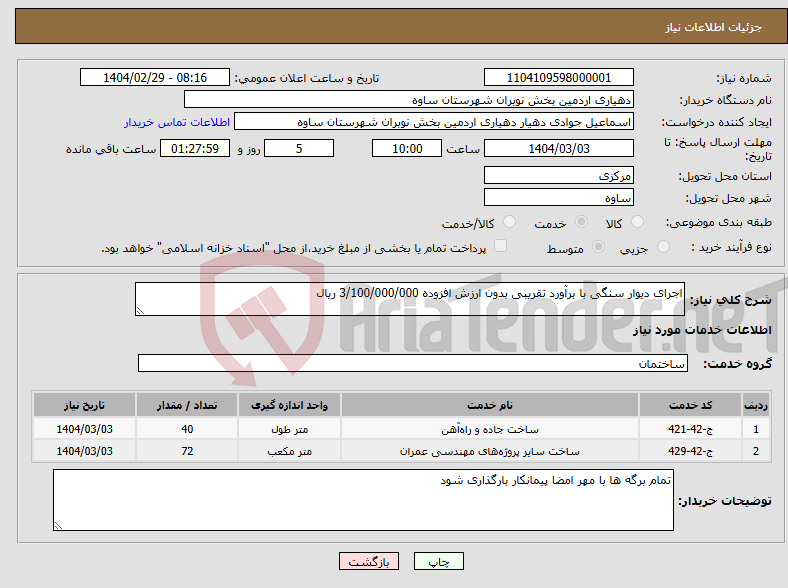The image size is (788, 588).
Task: Click the نام خدمت column header
Action: pyautogui.click(x=490, y=405)
